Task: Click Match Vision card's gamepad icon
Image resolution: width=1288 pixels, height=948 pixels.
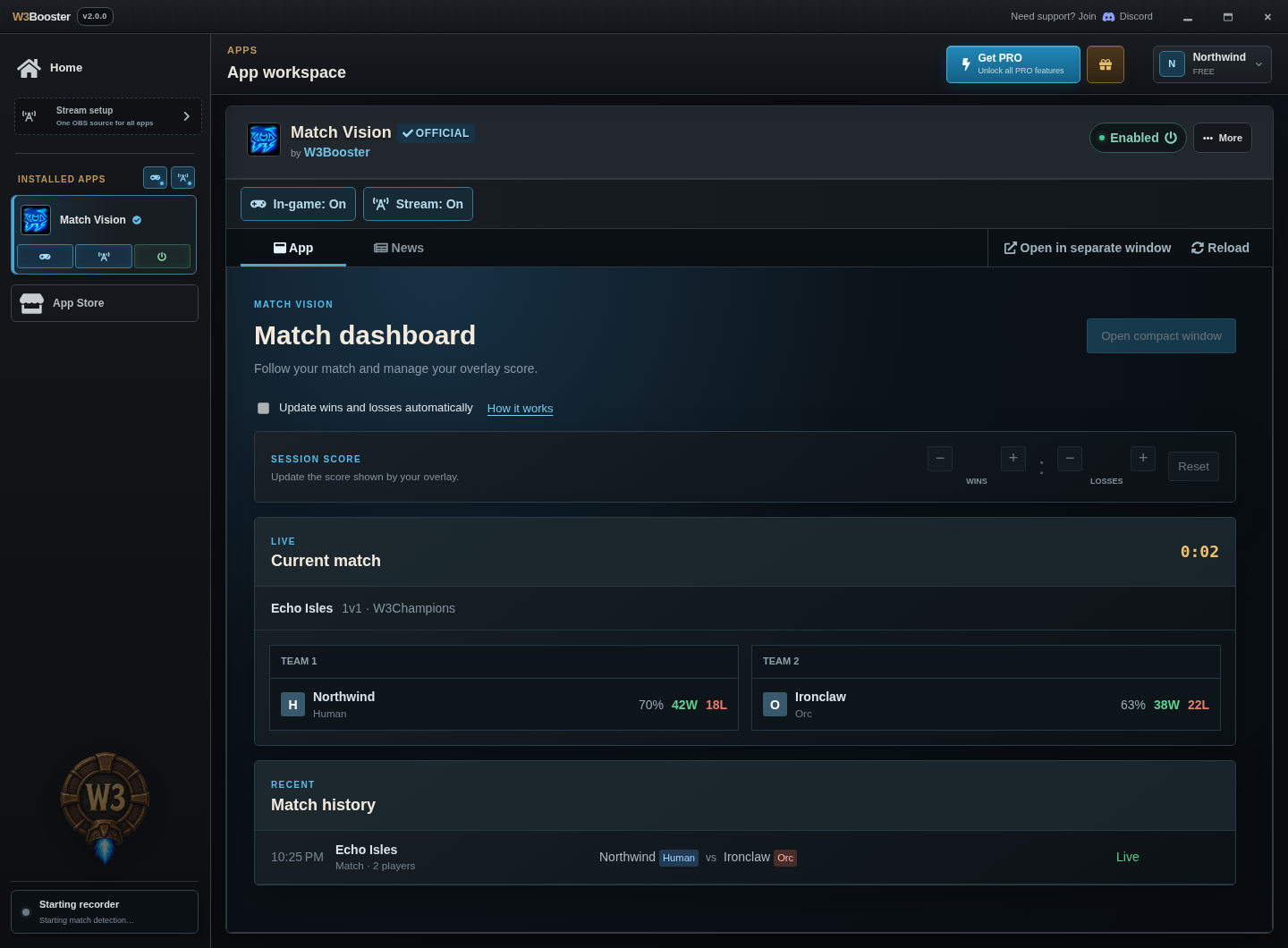Action: click(x=45, y=257)
